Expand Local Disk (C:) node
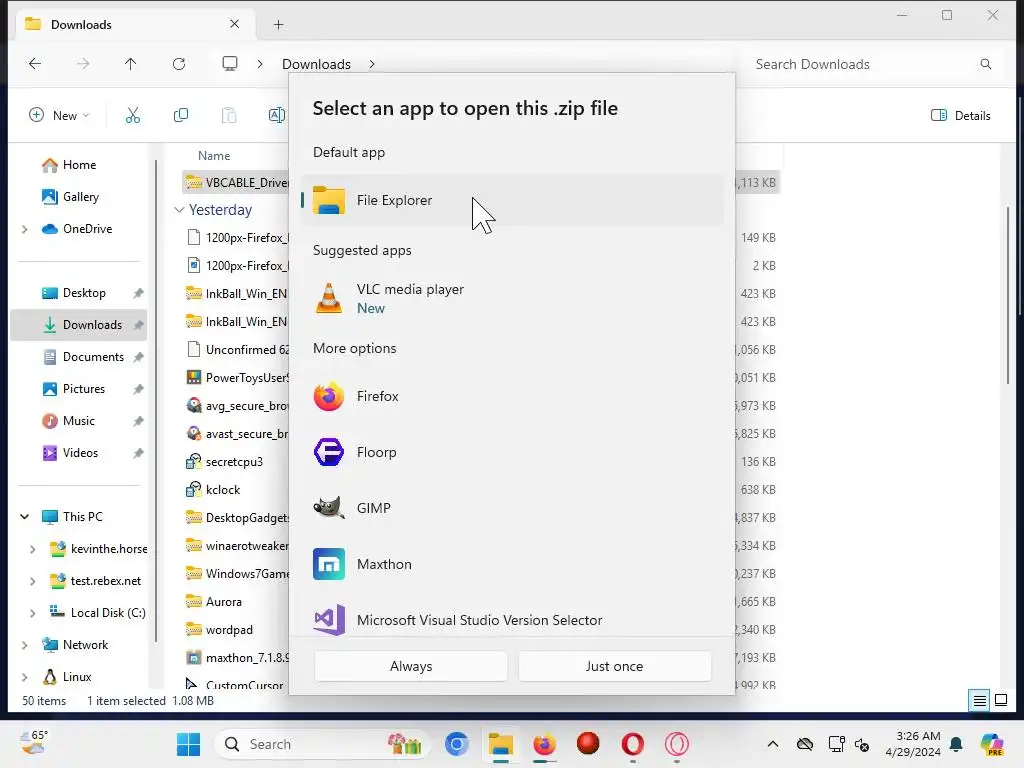 coord(33,613)
